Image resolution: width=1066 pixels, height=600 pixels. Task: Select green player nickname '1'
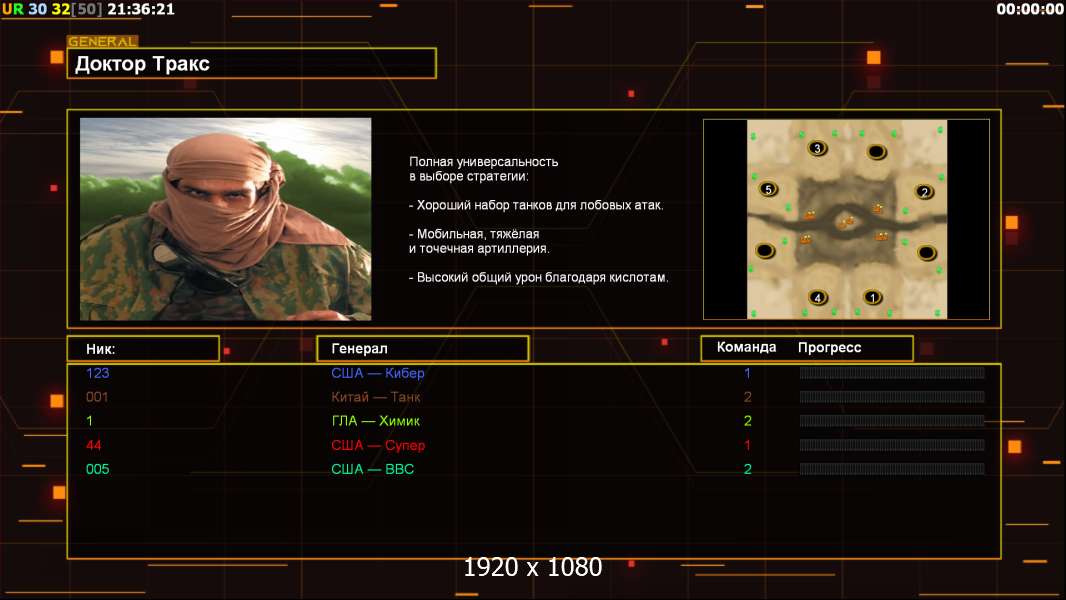coord(89,421)
